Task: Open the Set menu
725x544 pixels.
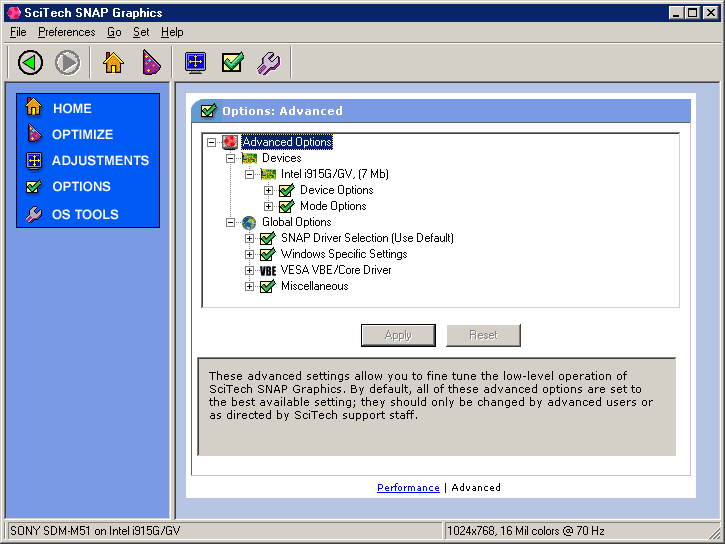Action: pos(141,32)
